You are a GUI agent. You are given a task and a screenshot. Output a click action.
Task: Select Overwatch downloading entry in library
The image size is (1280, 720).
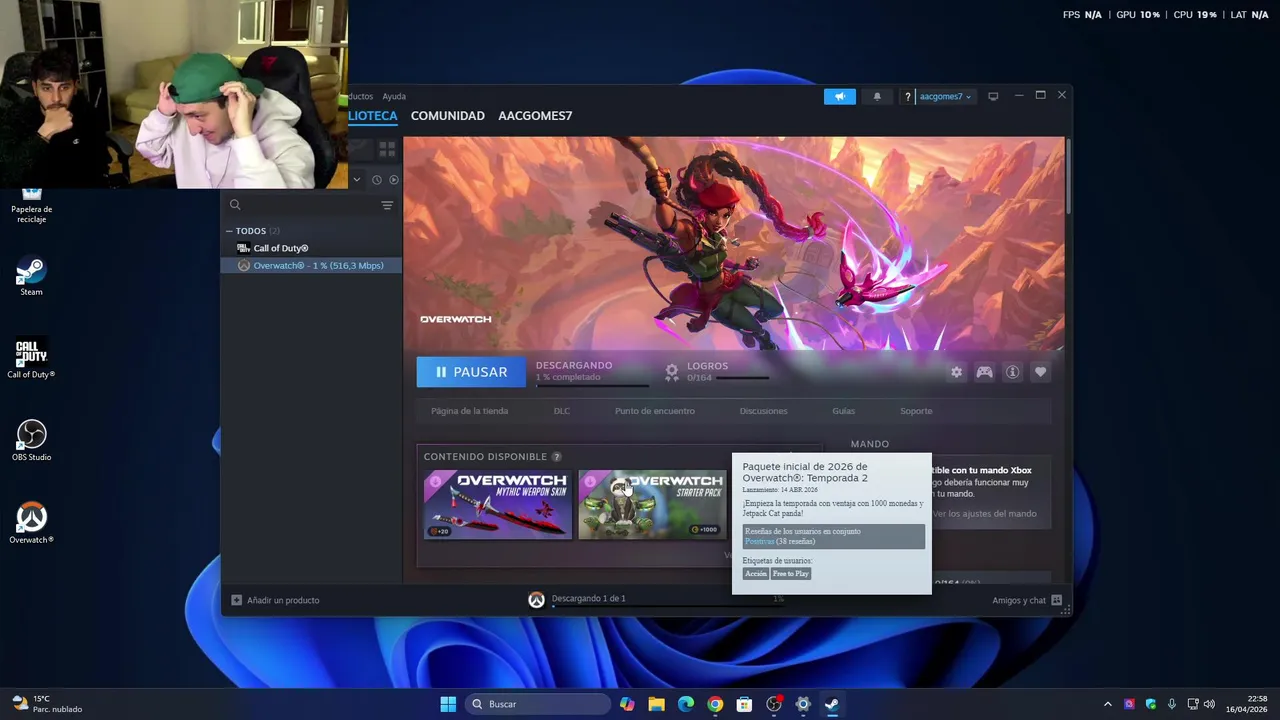click(x=311, y=265)
